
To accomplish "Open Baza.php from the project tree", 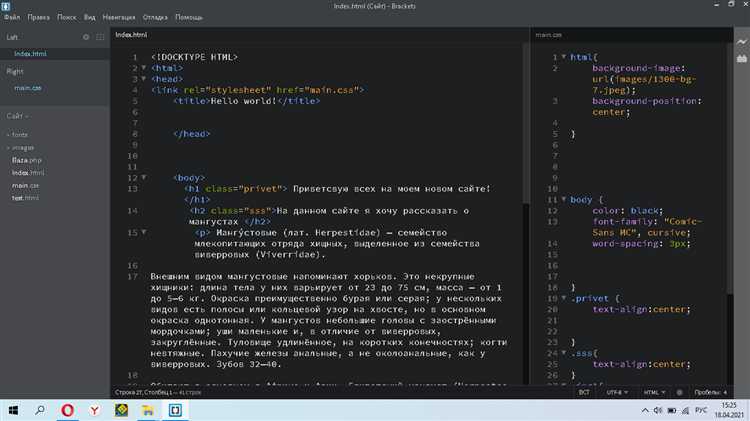I will click(27, 160).
